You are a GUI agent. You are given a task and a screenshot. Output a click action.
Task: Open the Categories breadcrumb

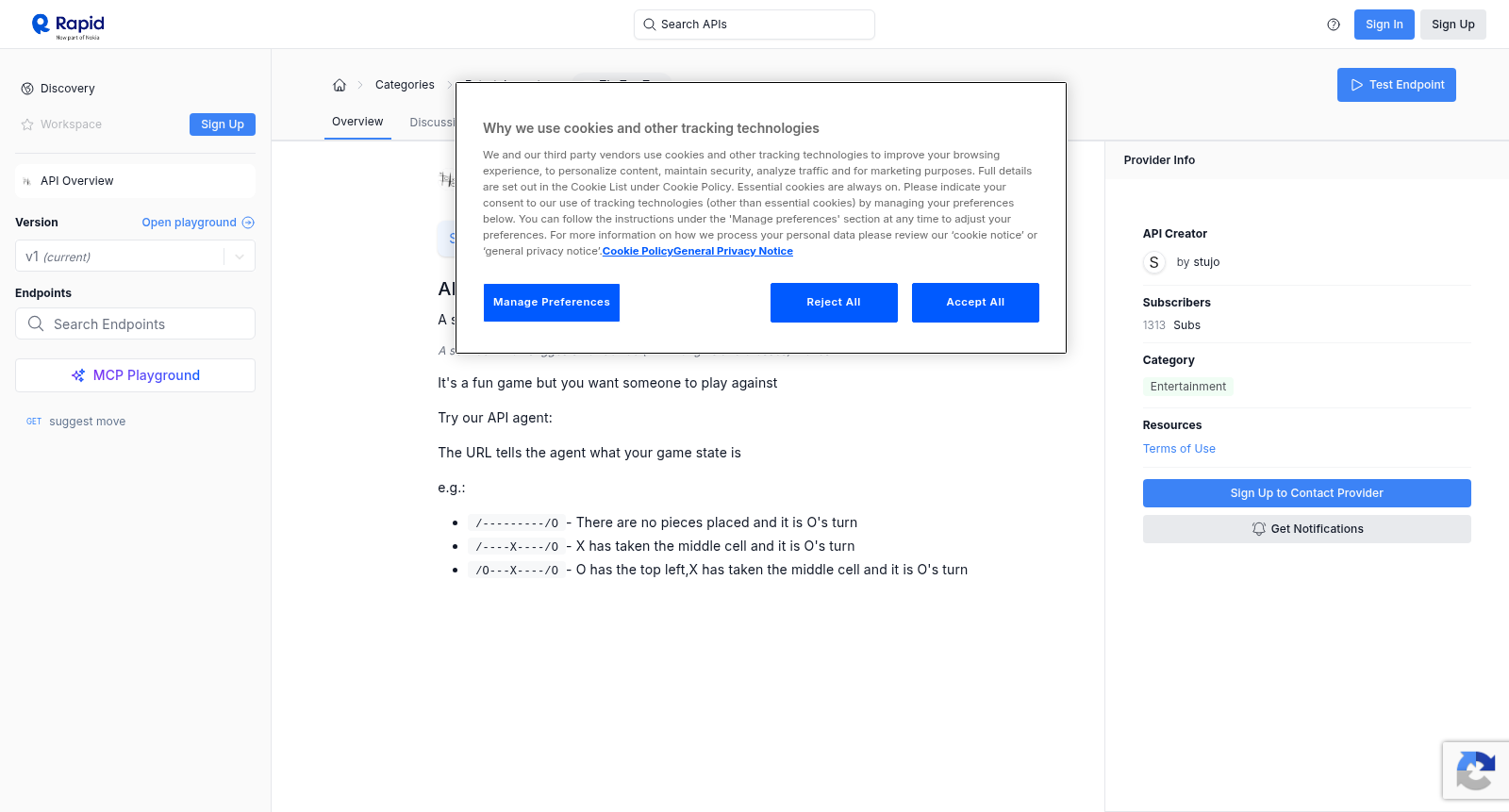[405, 85]
